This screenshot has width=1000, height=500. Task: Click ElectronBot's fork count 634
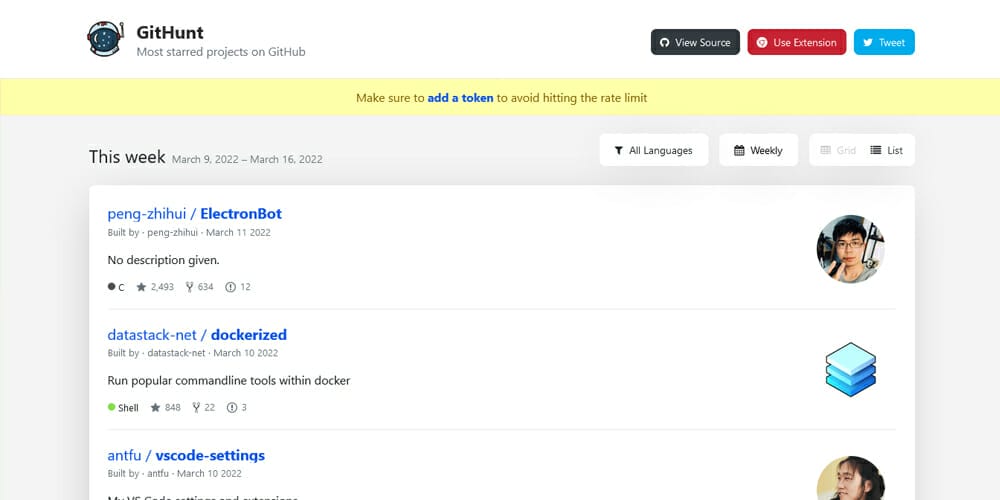pos(199,287)
